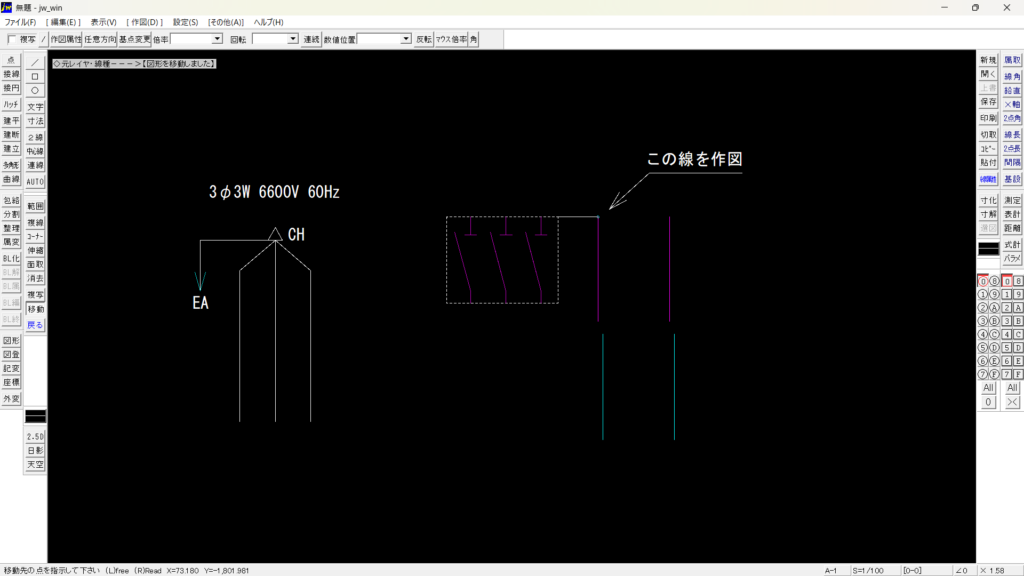
Task: Open the 作図(D) menu
Action: (144, 22)
